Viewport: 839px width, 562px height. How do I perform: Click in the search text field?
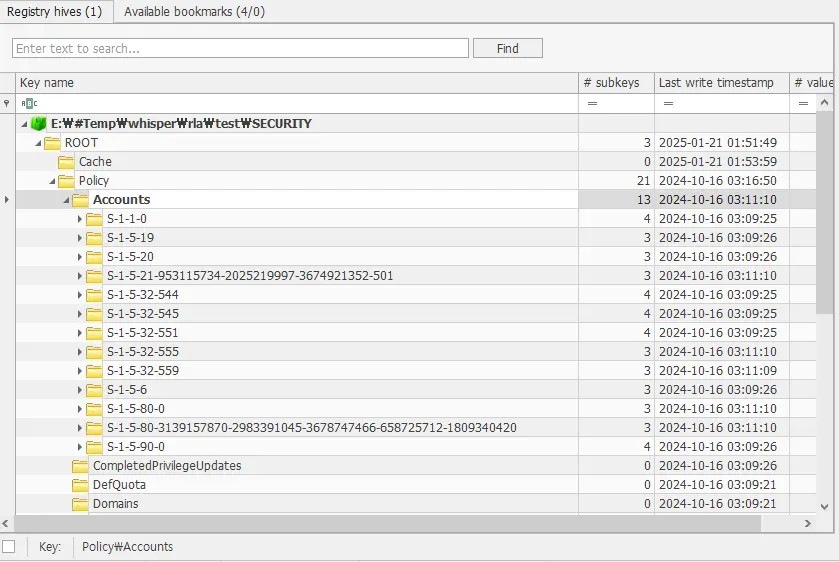pos(240,48)
